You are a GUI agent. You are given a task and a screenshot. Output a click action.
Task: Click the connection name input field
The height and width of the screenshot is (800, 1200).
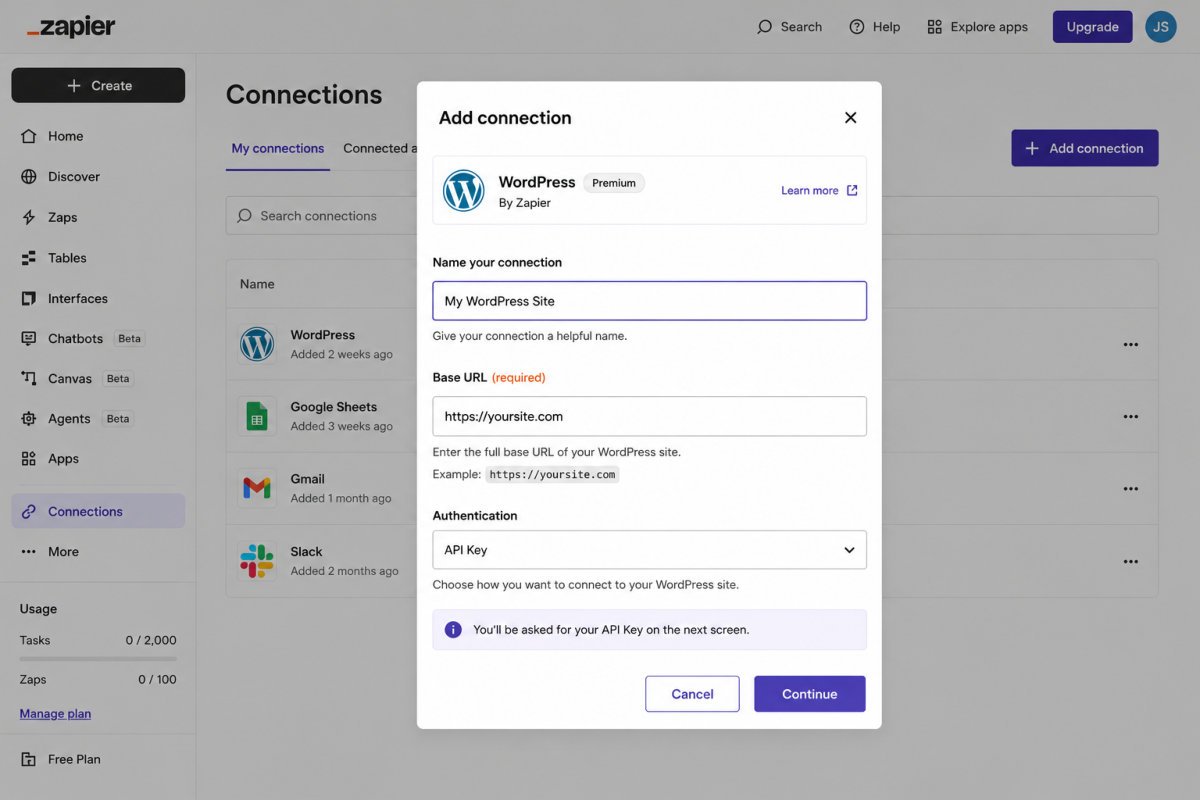(649, 301)
